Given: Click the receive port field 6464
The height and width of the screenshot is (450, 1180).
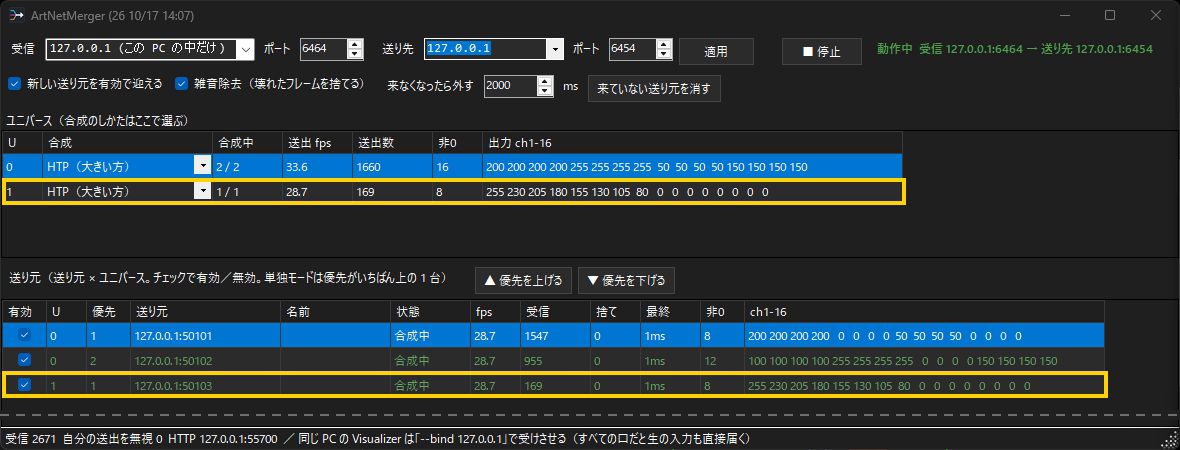Looking at the screenshot, I should 323,50.
